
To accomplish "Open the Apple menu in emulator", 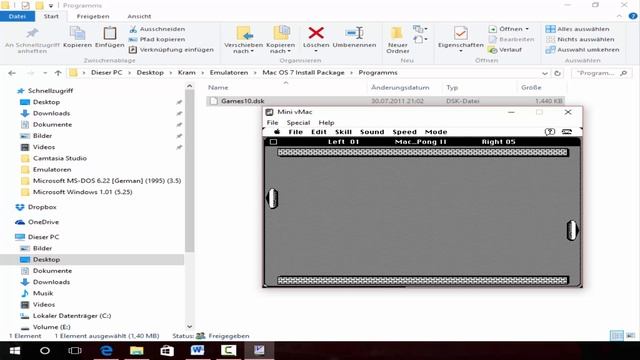I will [277, 132].
